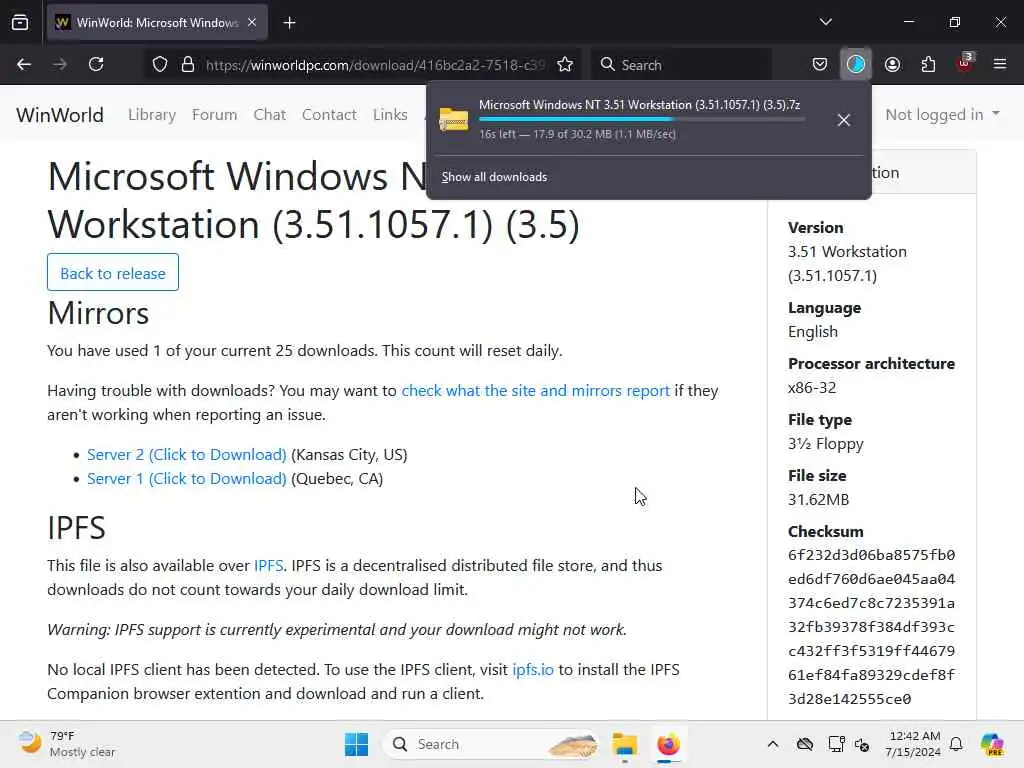This screenshot has width=1024, height=768.
Task: Open the Firefox account icon
Action: pos(892,65)
